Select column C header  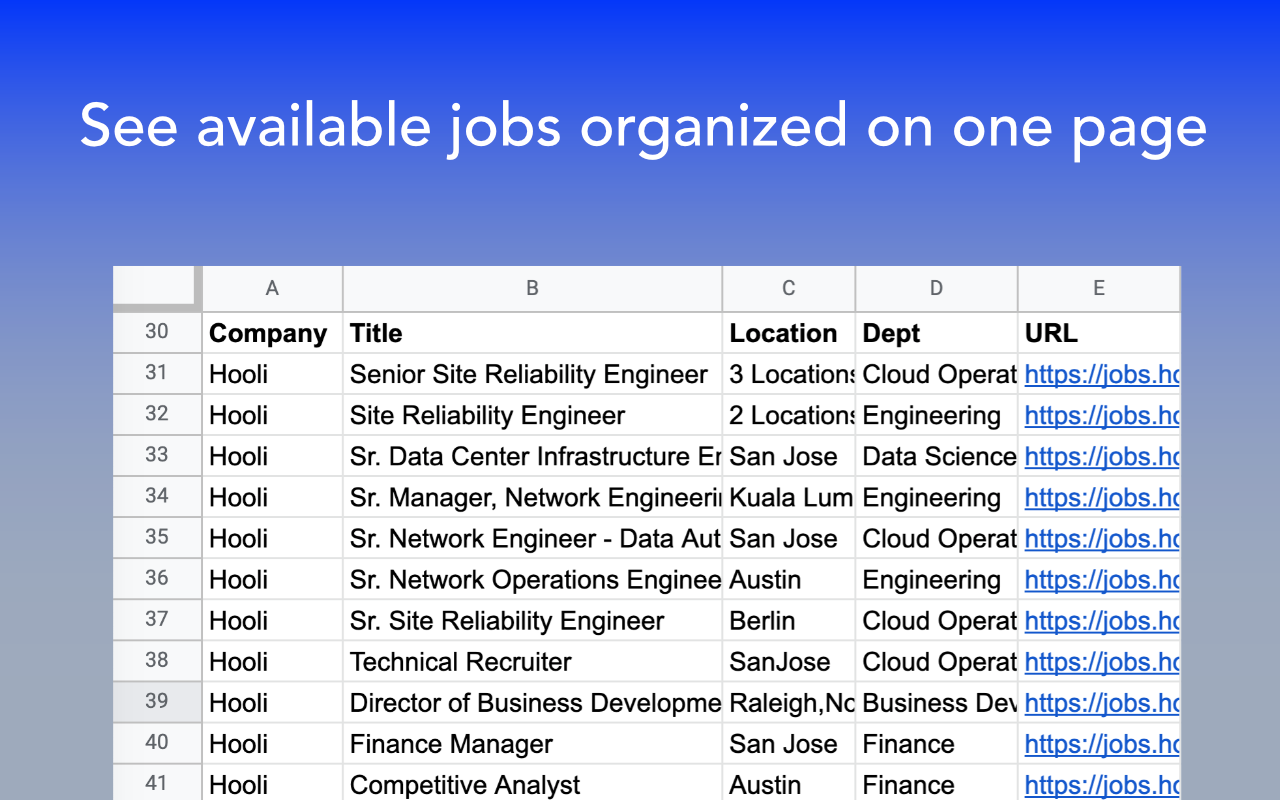[x=789, y=288]
